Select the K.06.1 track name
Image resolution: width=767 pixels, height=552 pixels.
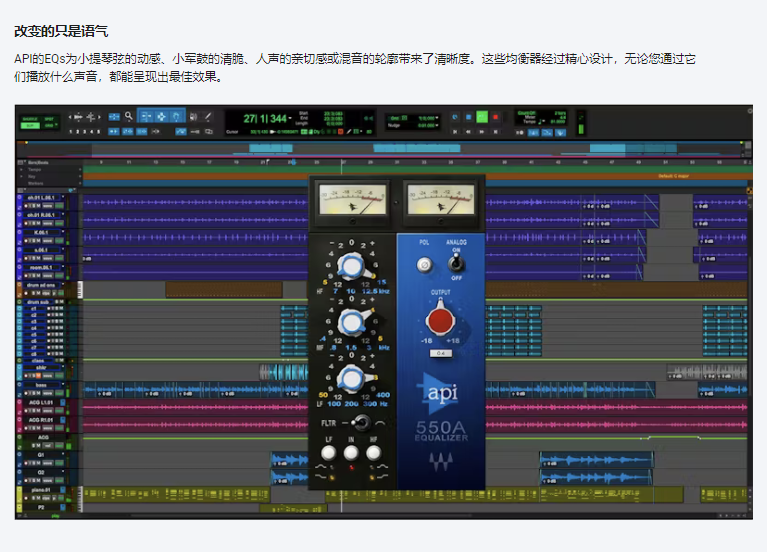41,232
